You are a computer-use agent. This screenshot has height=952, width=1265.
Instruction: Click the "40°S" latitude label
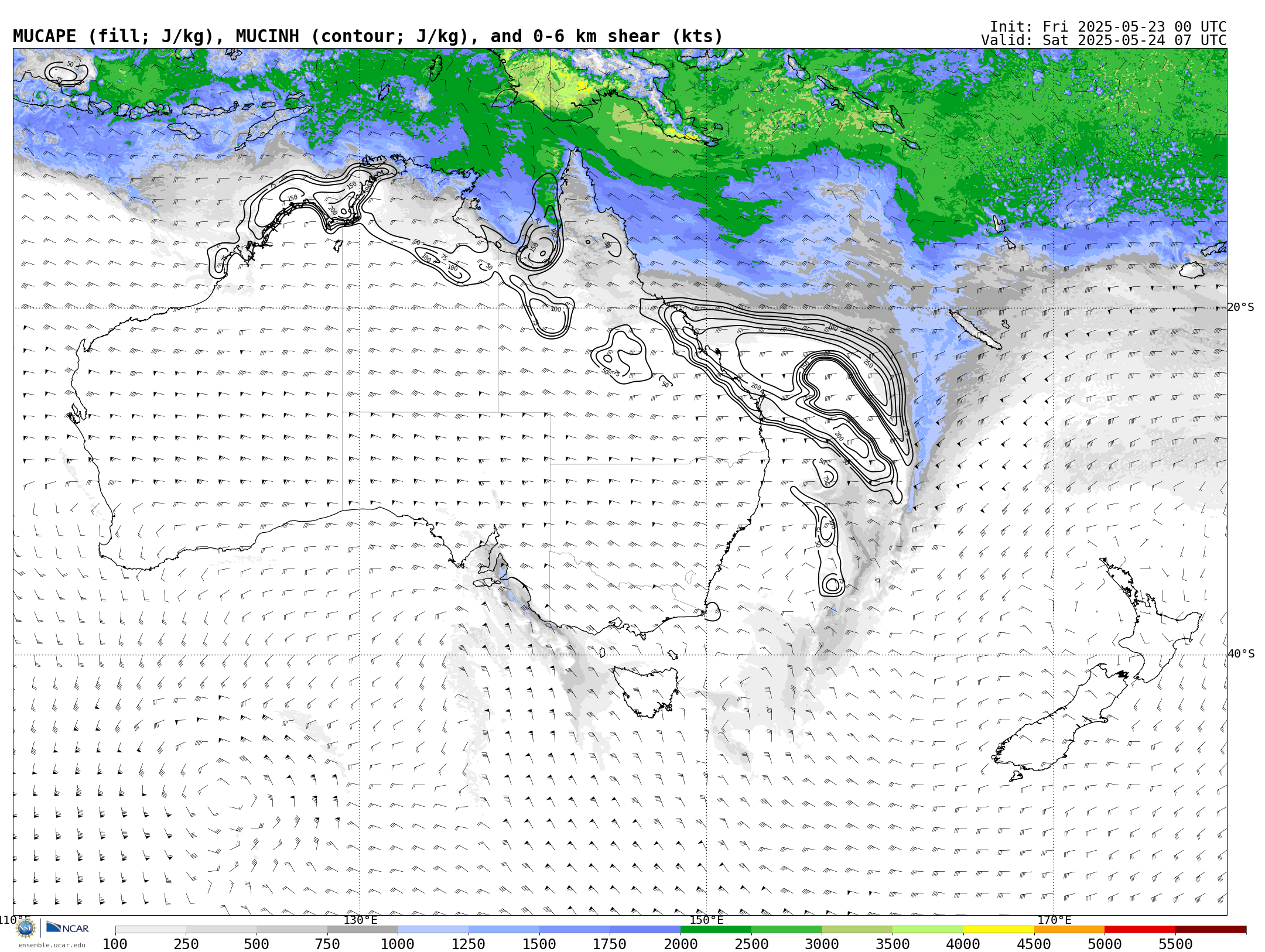pos(1241,654)
